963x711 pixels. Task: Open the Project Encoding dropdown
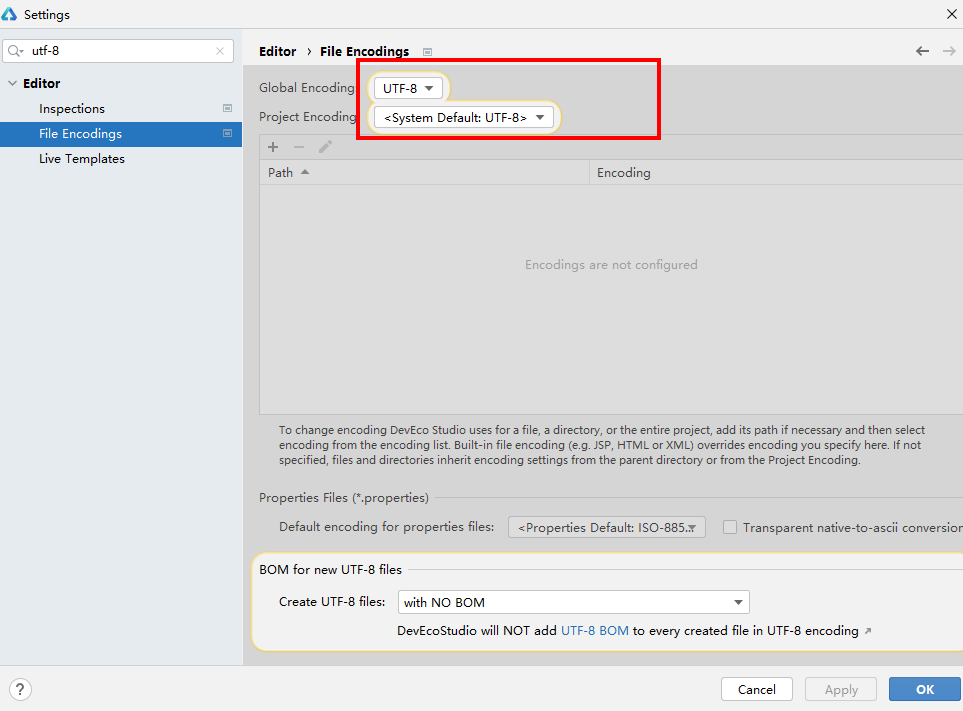pos(464,117)
